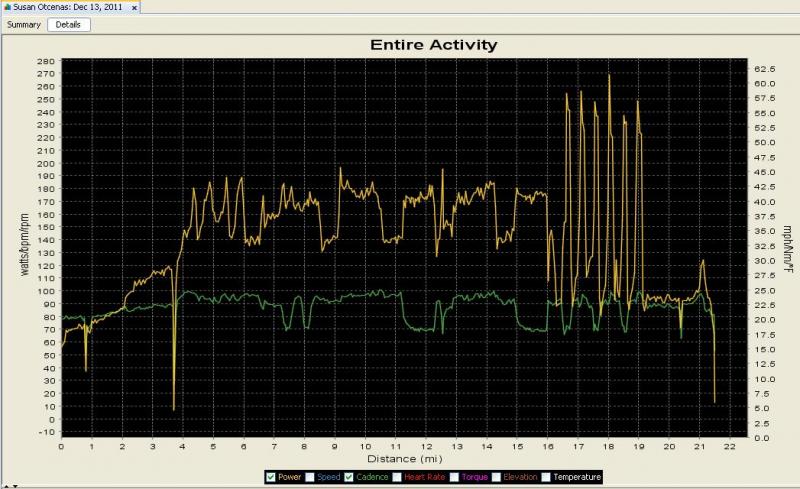Click the chart icon on the activity tab

pyautogui.click(x=5, y=6)
